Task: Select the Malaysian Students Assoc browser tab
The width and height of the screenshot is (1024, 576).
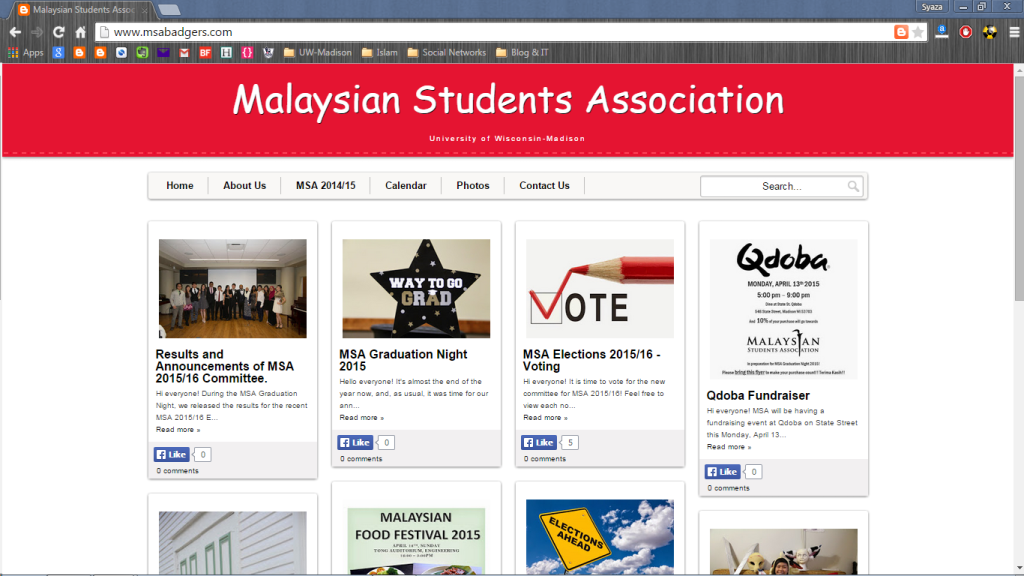Action: click(82, 10)
